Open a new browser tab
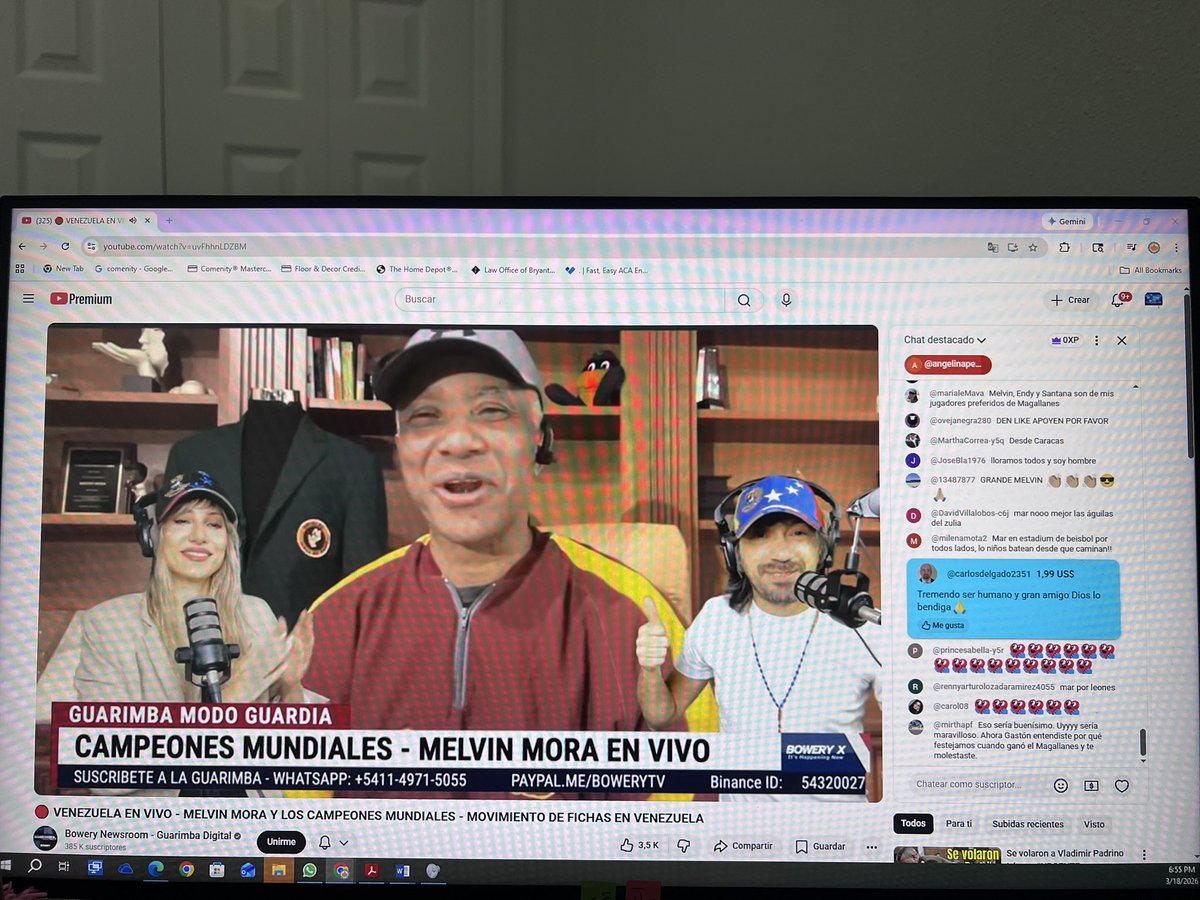Viewport: 1200px width, 900px height. click(169, 220)
